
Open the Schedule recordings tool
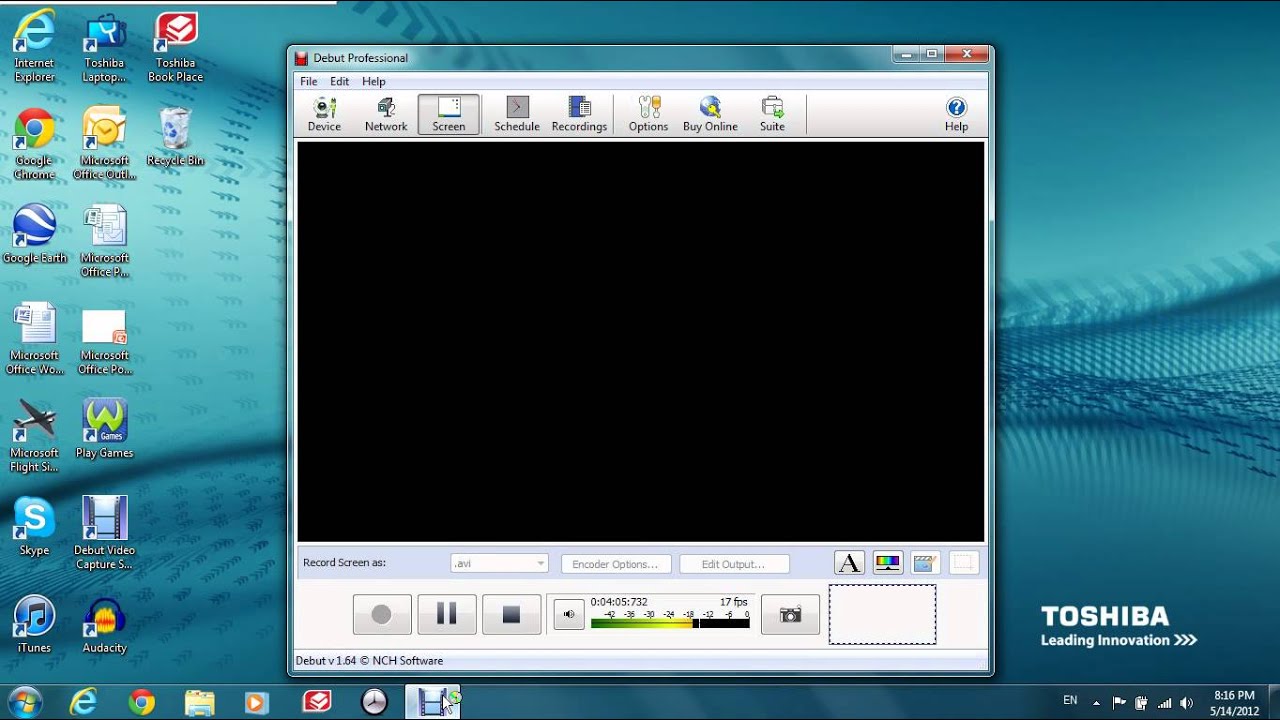pyautogui.click(x=517, y=114)
